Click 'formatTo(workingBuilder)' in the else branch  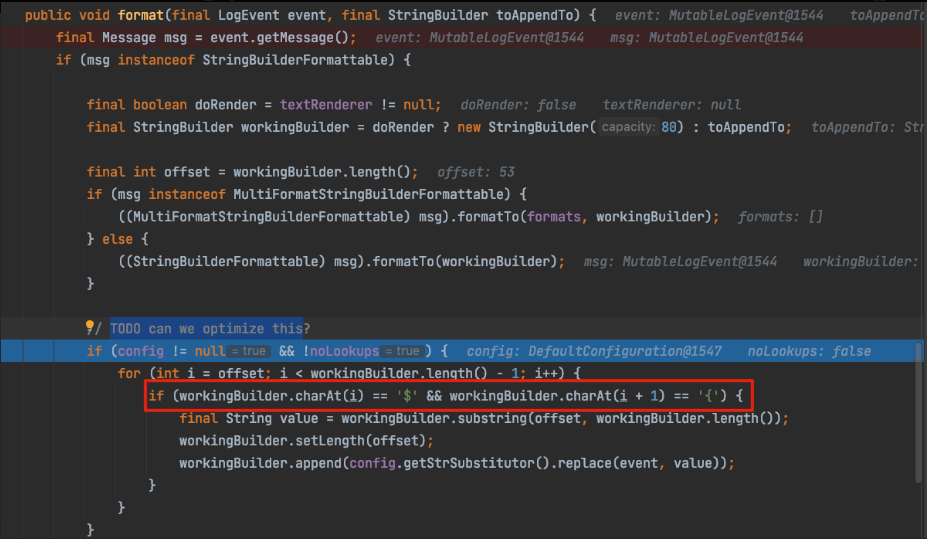pyautogui.click(x=465, y=262)
